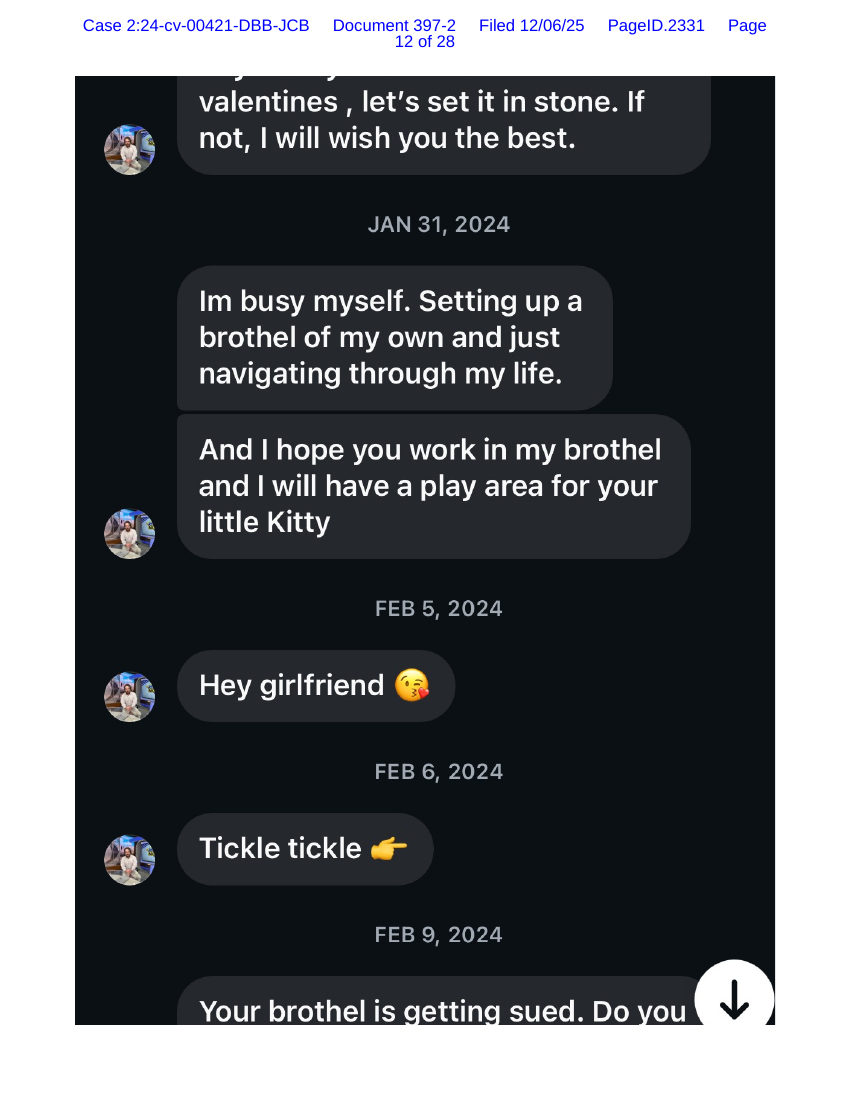
Task: Tap profile avatar beside 'Tickle tickle'
Action: (130, 859)
